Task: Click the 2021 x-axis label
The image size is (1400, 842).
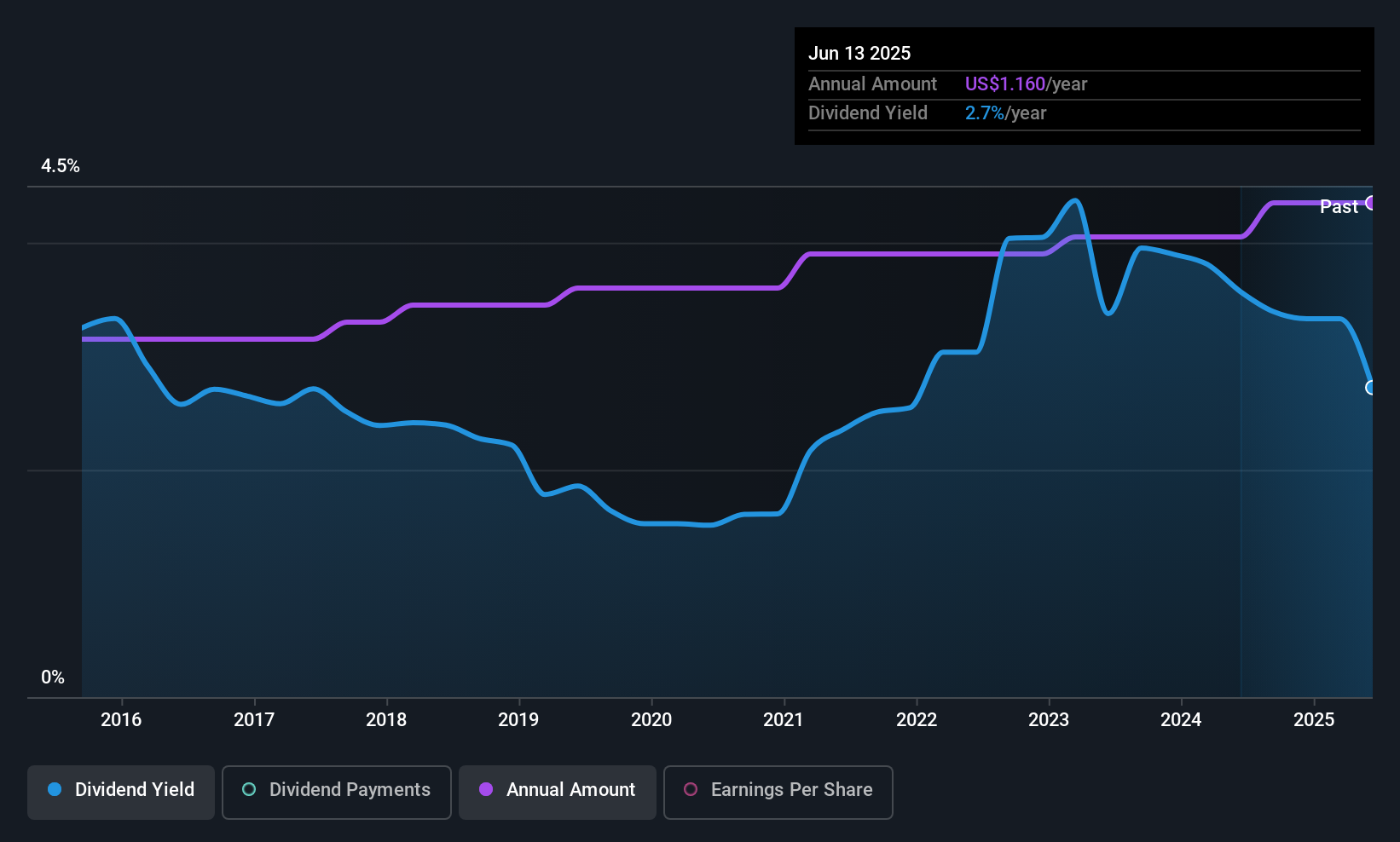Action: pos(784,719)
